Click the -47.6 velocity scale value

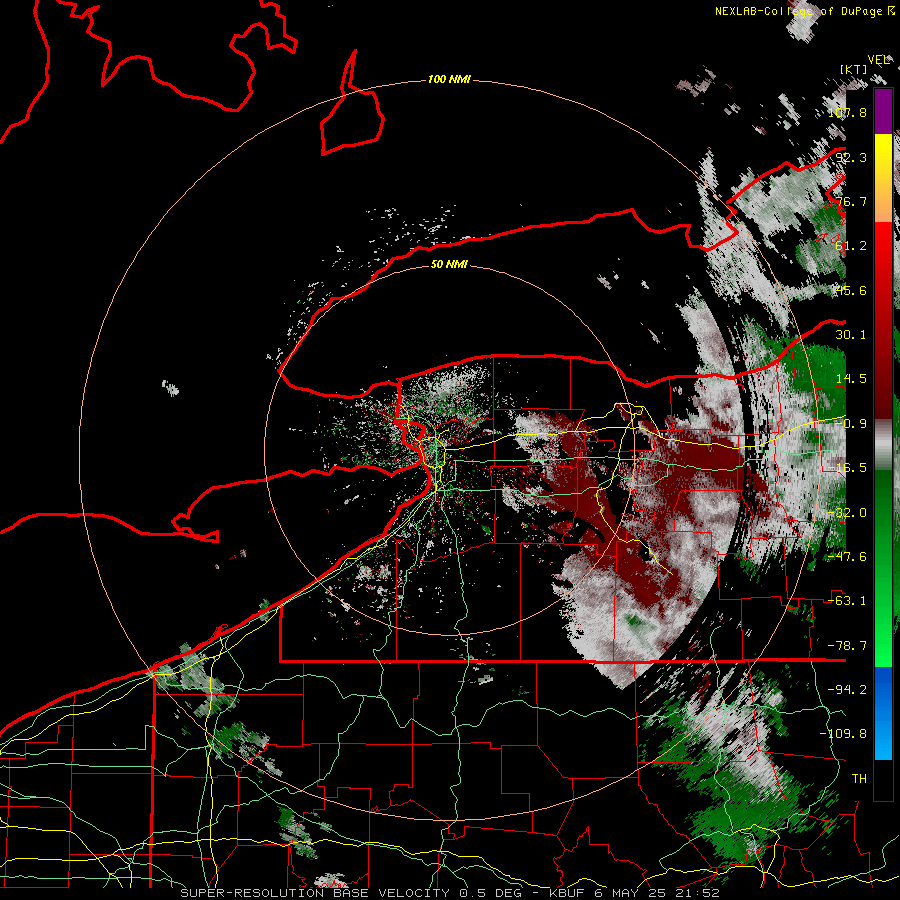pos(847,556)
